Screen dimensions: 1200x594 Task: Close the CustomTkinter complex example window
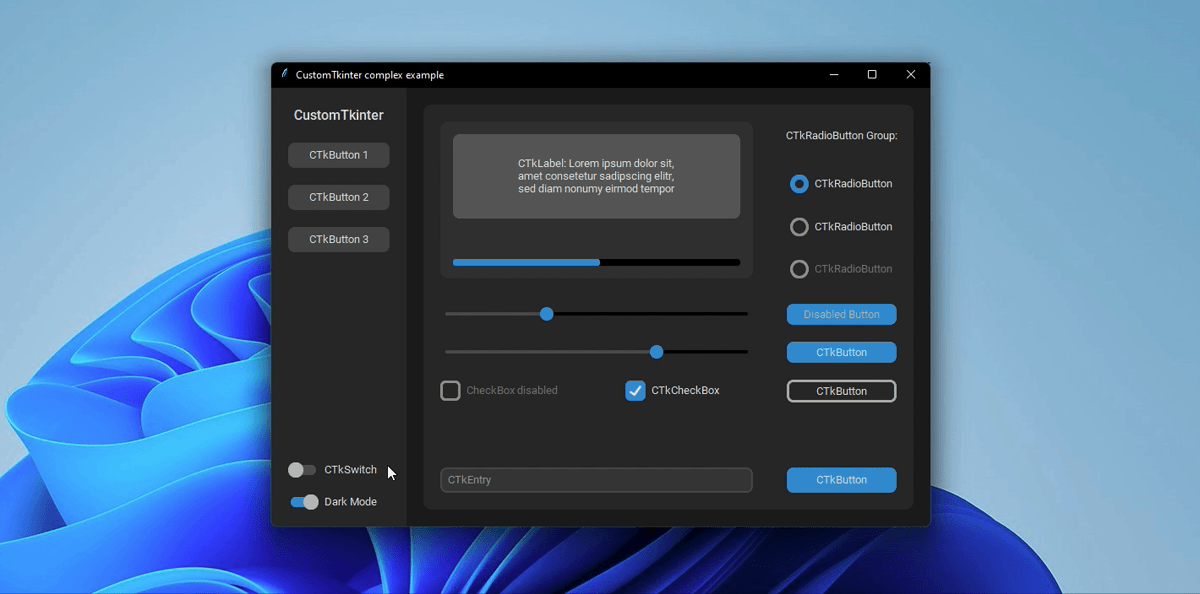click(x=910, y=74)
